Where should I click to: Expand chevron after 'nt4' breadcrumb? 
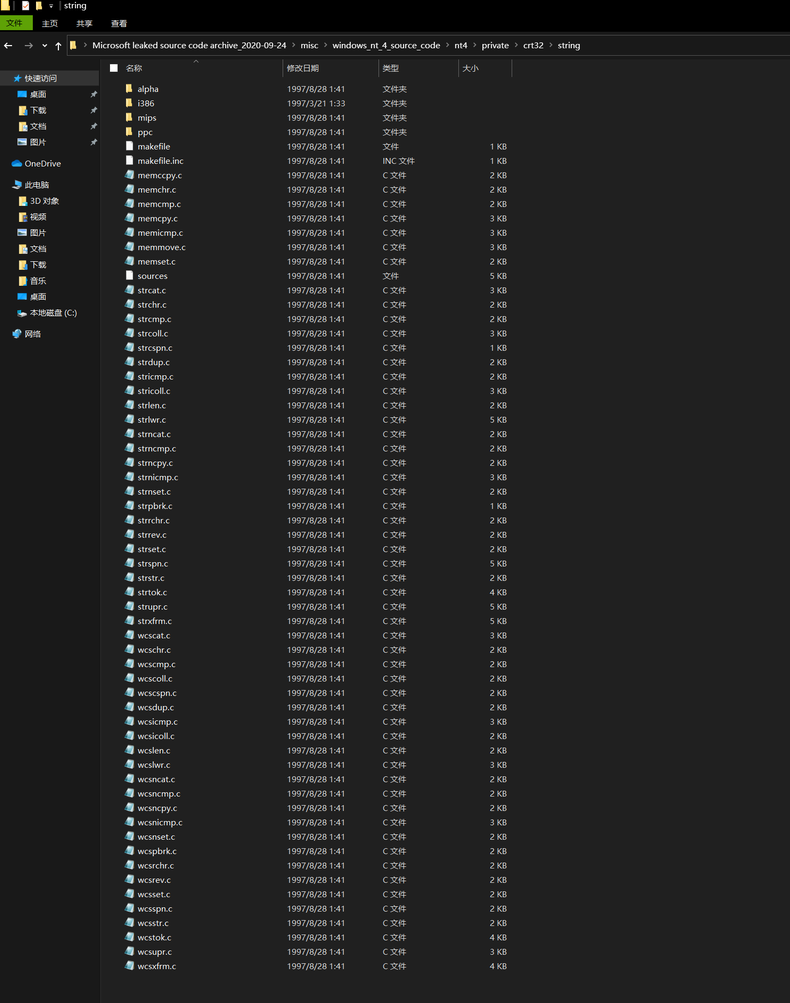pyautogui.click(x=475, y=45)
